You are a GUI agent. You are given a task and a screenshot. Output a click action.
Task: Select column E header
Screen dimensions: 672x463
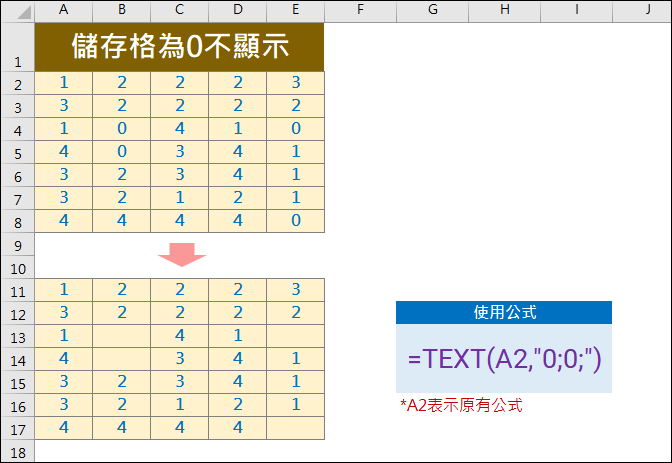click(x=295, y=11)
